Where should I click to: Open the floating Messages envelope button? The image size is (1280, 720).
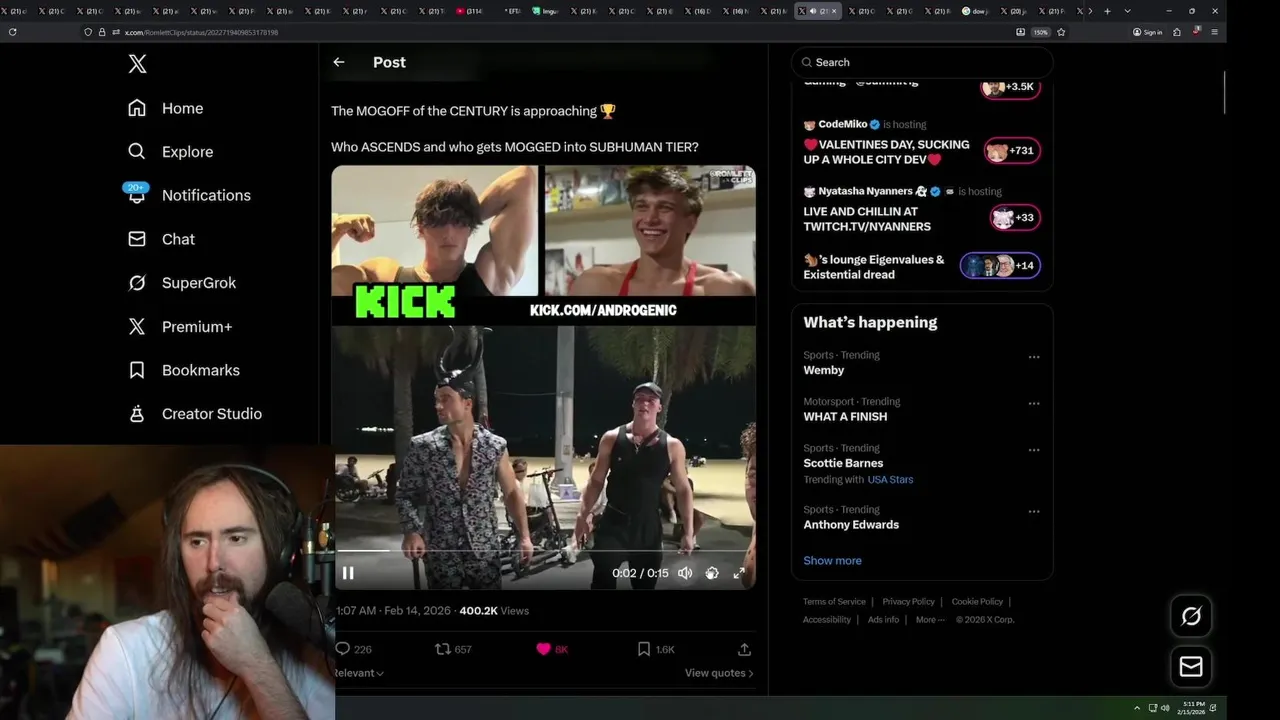[1191, 667]
